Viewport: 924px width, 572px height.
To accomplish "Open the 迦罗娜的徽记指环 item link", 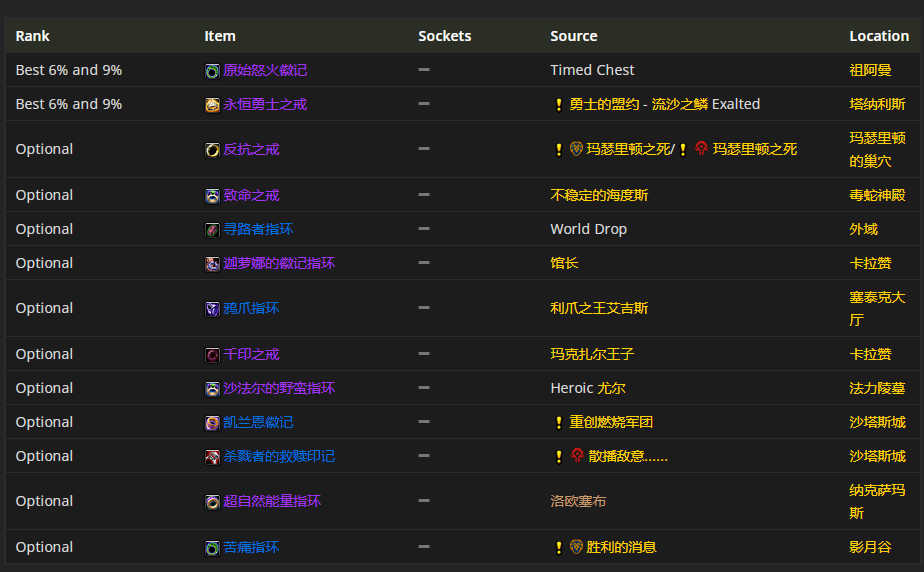I will point(279,263).
